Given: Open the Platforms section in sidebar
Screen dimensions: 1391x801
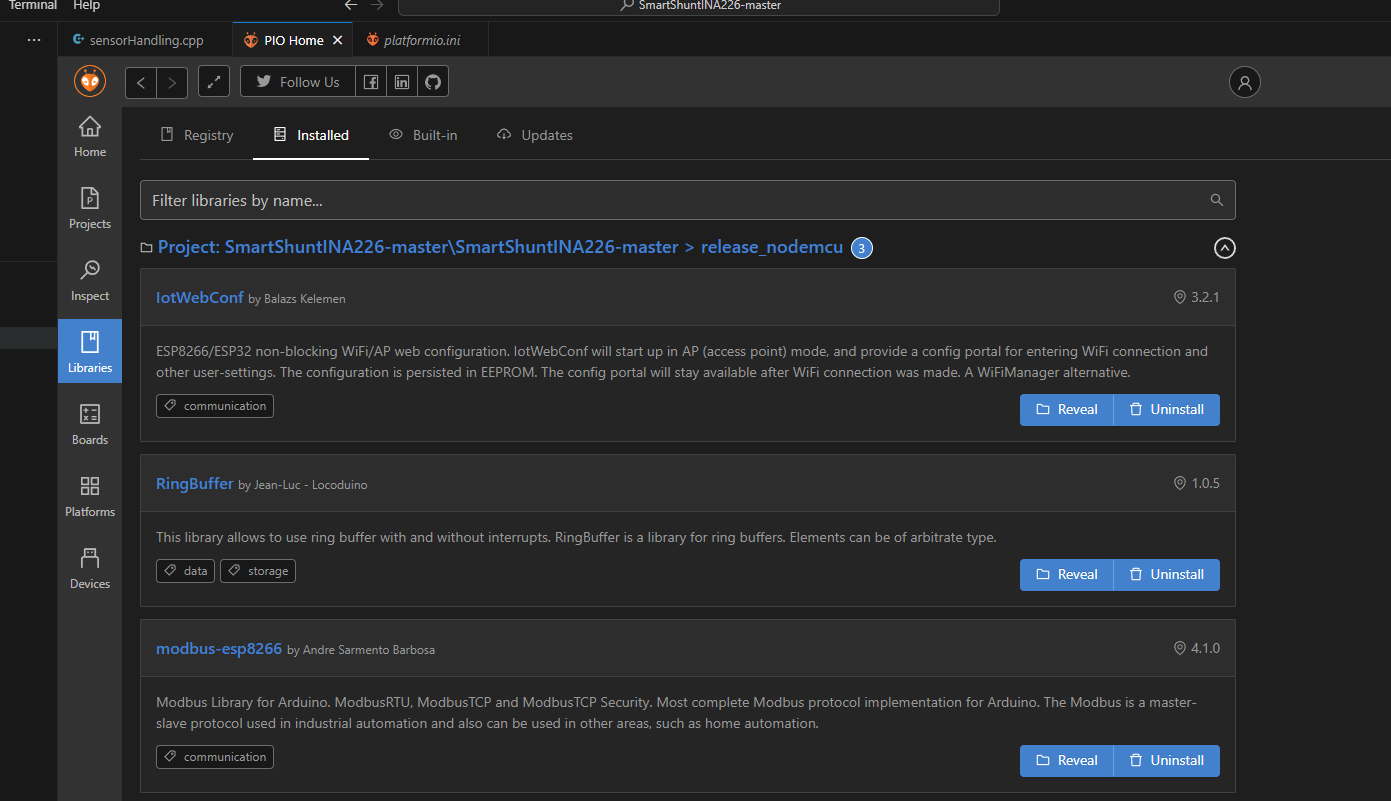Looking at the screenshot, I should pos(90,497).
